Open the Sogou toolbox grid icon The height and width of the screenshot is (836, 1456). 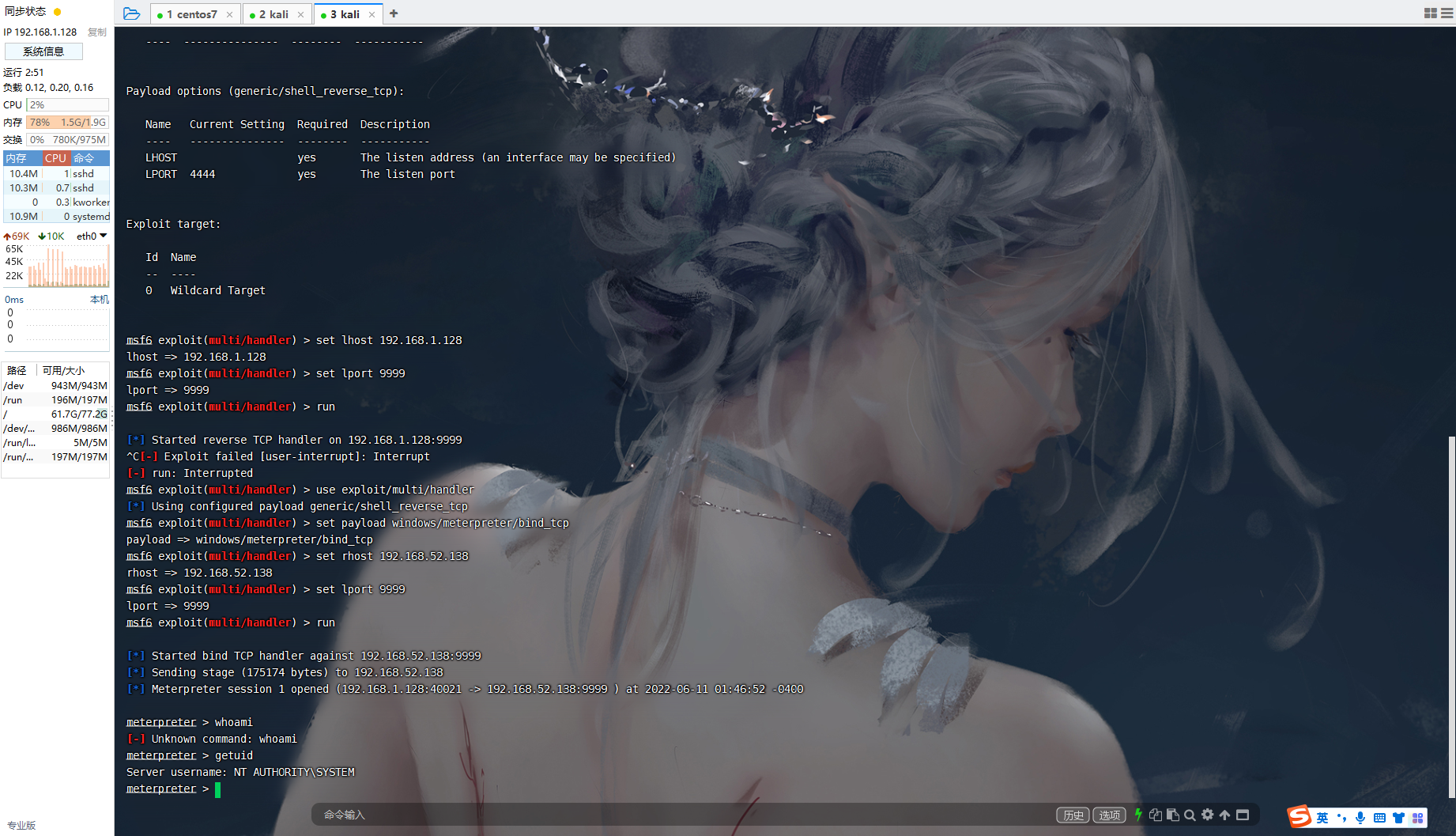(1417, 818)
